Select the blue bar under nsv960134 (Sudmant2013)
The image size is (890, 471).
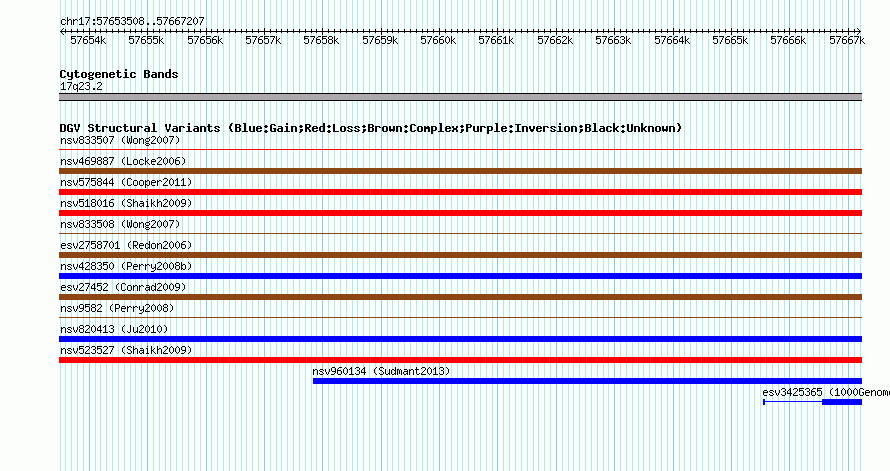587,381
